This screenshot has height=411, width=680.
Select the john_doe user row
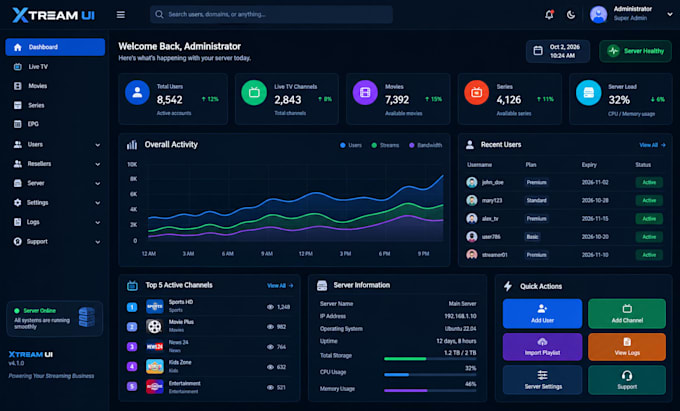click(565, 183)
